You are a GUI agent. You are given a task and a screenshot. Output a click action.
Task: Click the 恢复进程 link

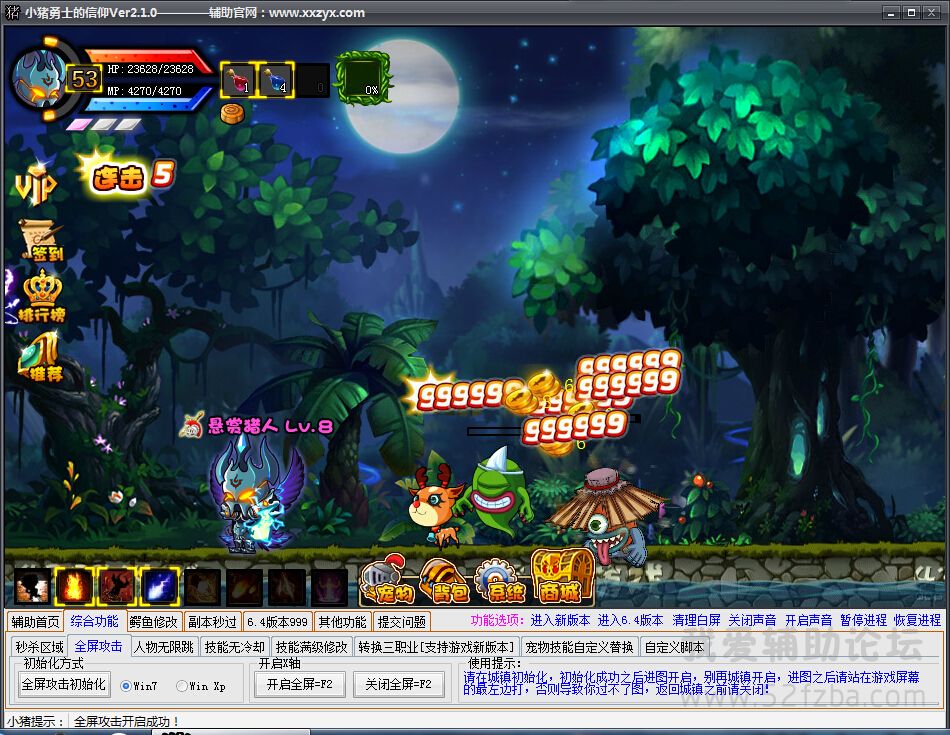coord(917,620)
